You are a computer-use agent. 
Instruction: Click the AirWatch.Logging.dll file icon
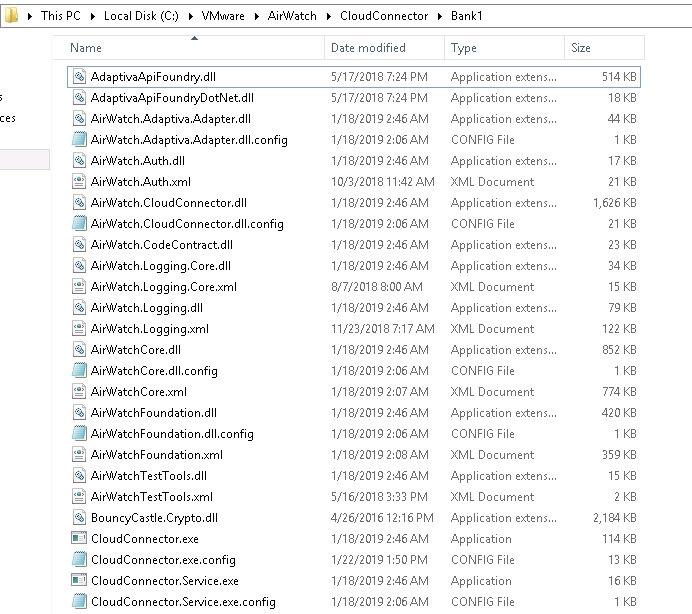point(79,308)
